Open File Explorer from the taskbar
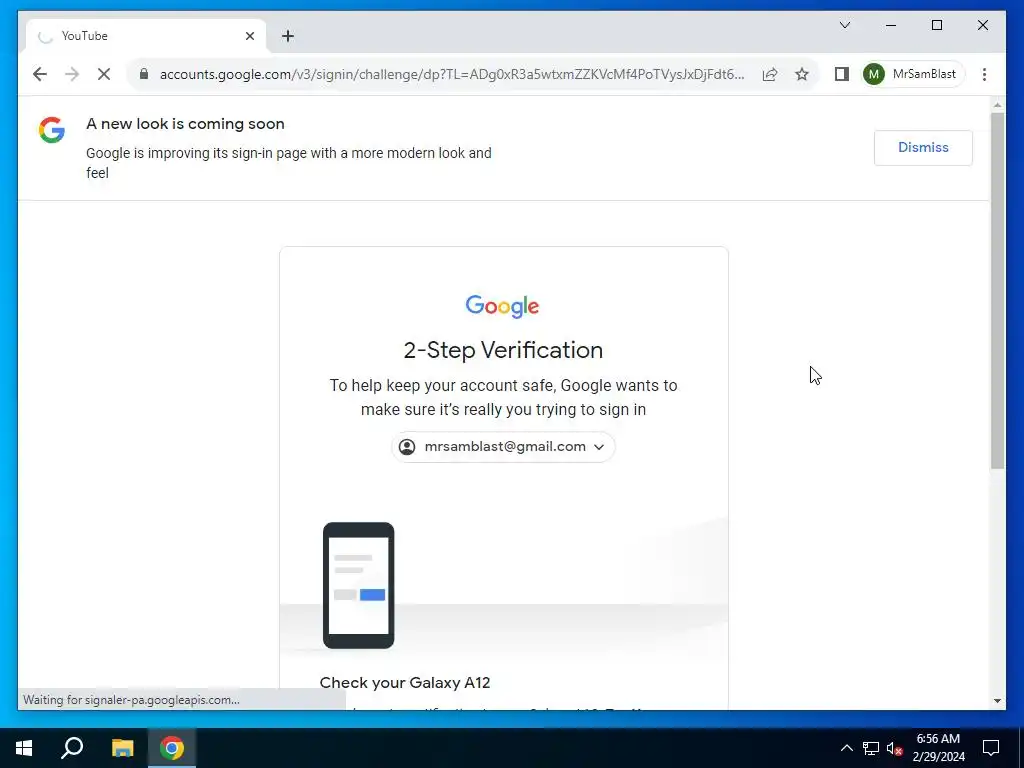Viewport: 1024px width, 768px height. click(122, 748)
